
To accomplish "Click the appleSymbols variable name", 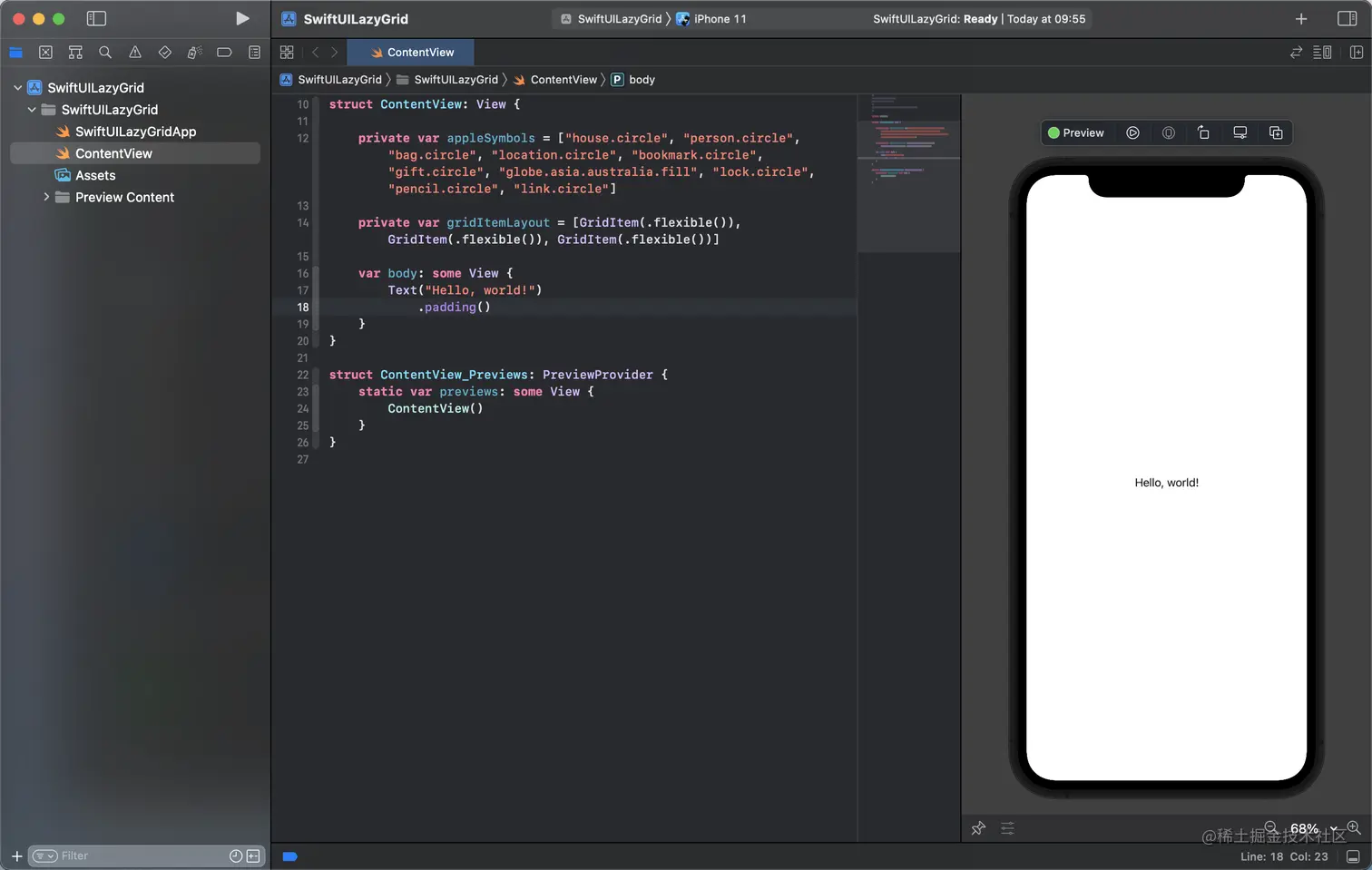I will 491,138.
